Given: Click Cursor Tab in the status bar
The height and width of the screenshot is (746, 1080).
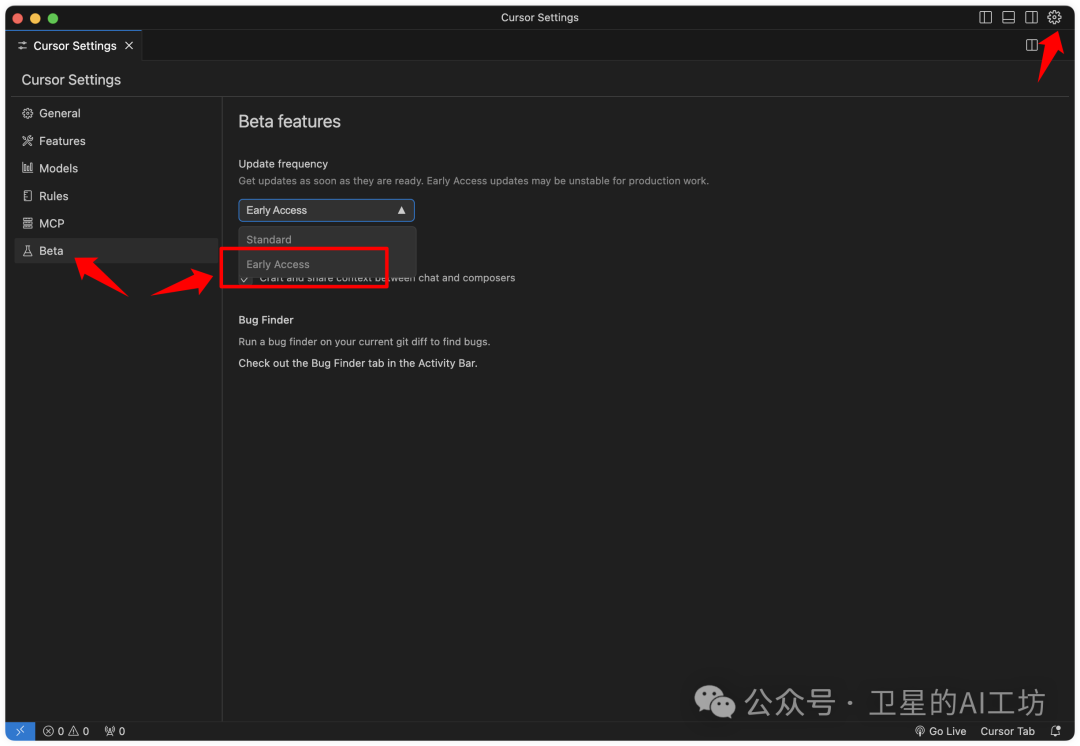Looking at the screenshot, I should pos(1007,731).
